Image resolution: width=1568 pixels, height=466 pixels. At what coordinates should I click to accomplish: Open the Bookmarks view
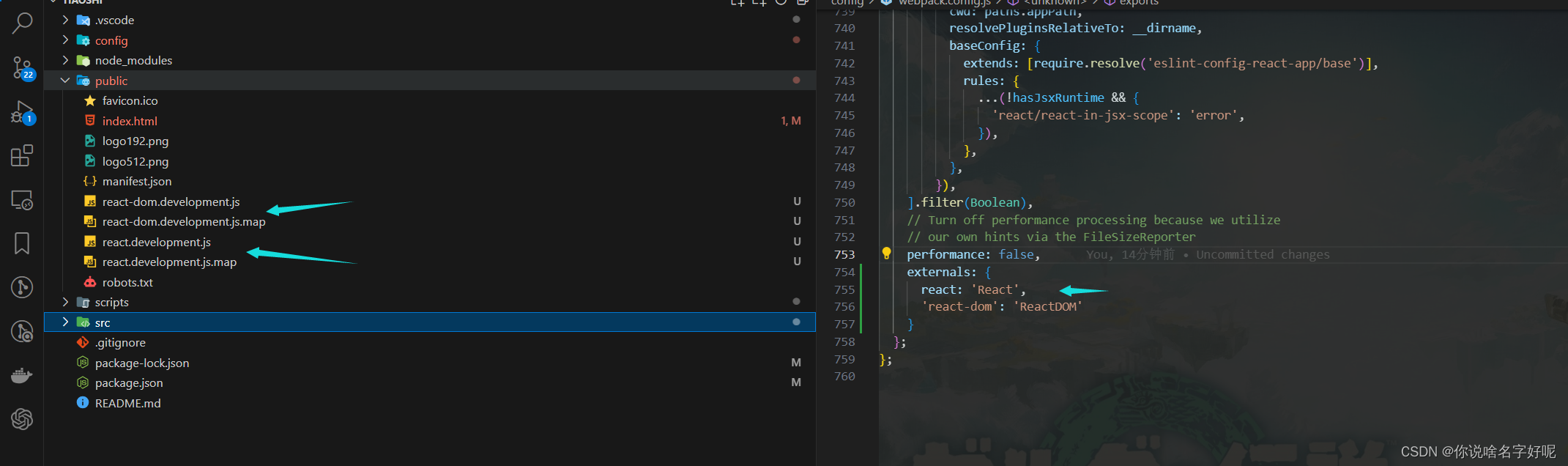click(x=22, y=243)
